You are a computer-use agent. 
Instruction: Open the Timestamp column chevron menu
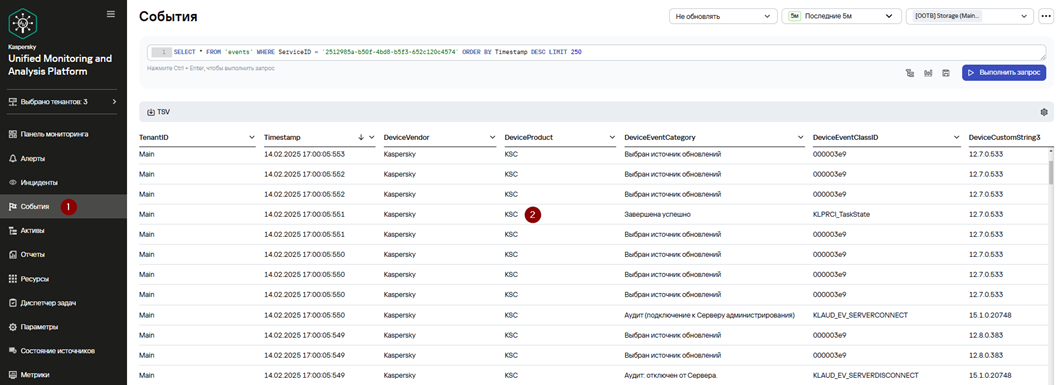pos(372,138)
